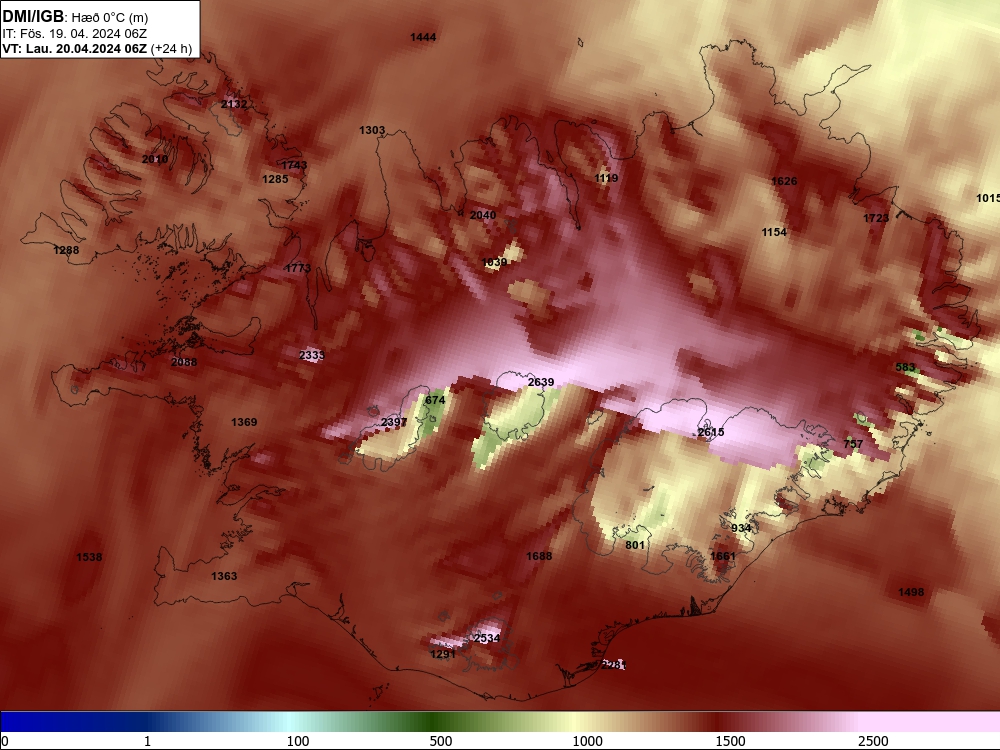
Task: Click the 934 height label
Action: (x=740, y=528)
